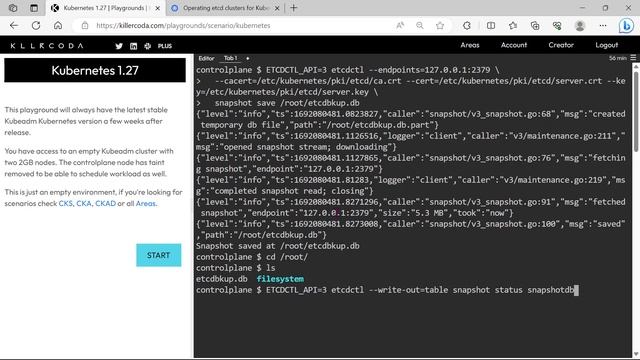This screenshot has height=360, width=640.
Task: Open the CKA scenarios link
Action: [x=84, y=203]
